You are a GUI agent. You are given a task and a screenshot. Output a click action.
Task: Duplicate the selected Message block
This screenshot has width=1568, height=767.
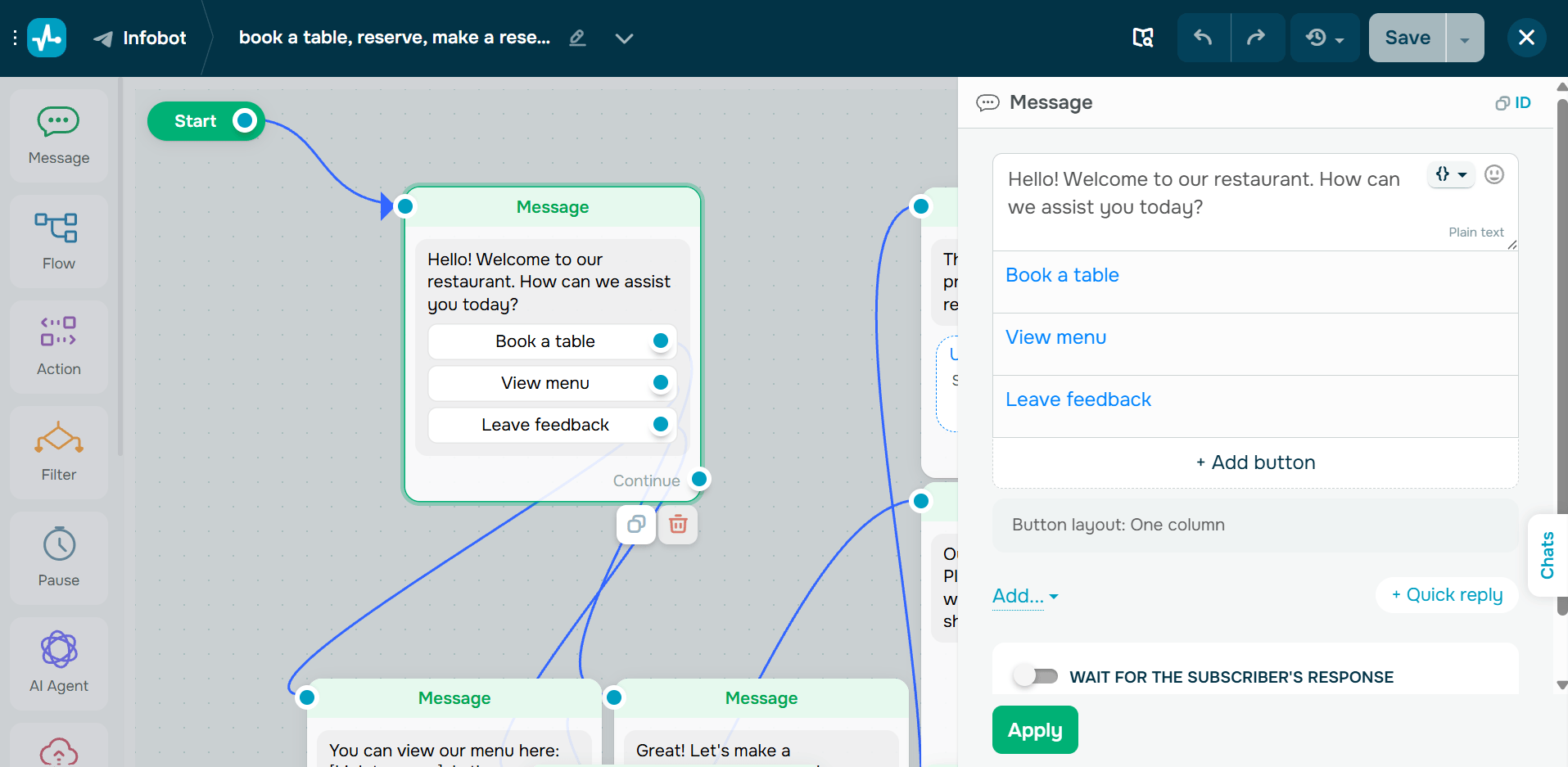(x=636, y=524)
